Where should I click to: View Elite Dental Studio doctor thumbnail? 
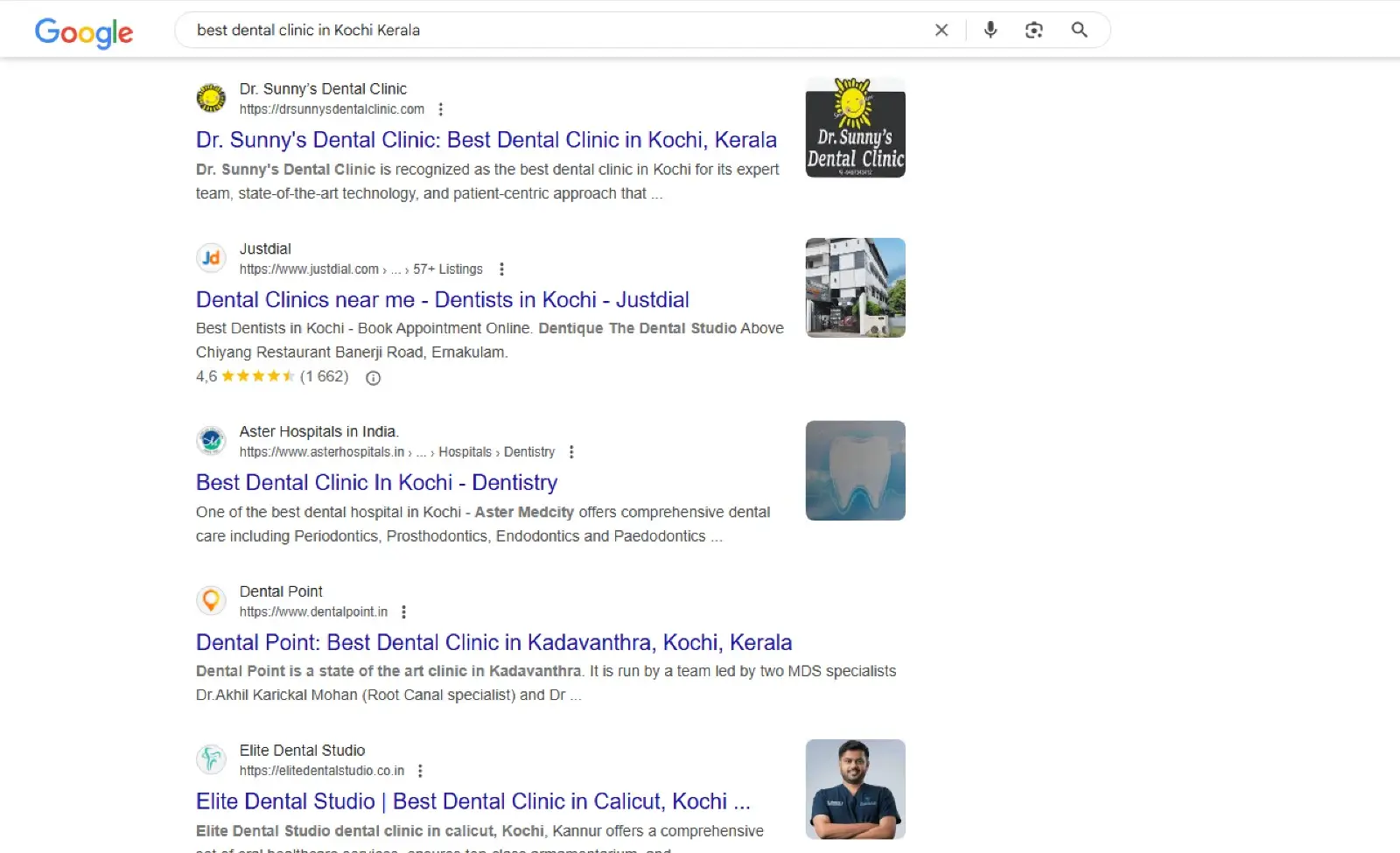tap(856, 789)
